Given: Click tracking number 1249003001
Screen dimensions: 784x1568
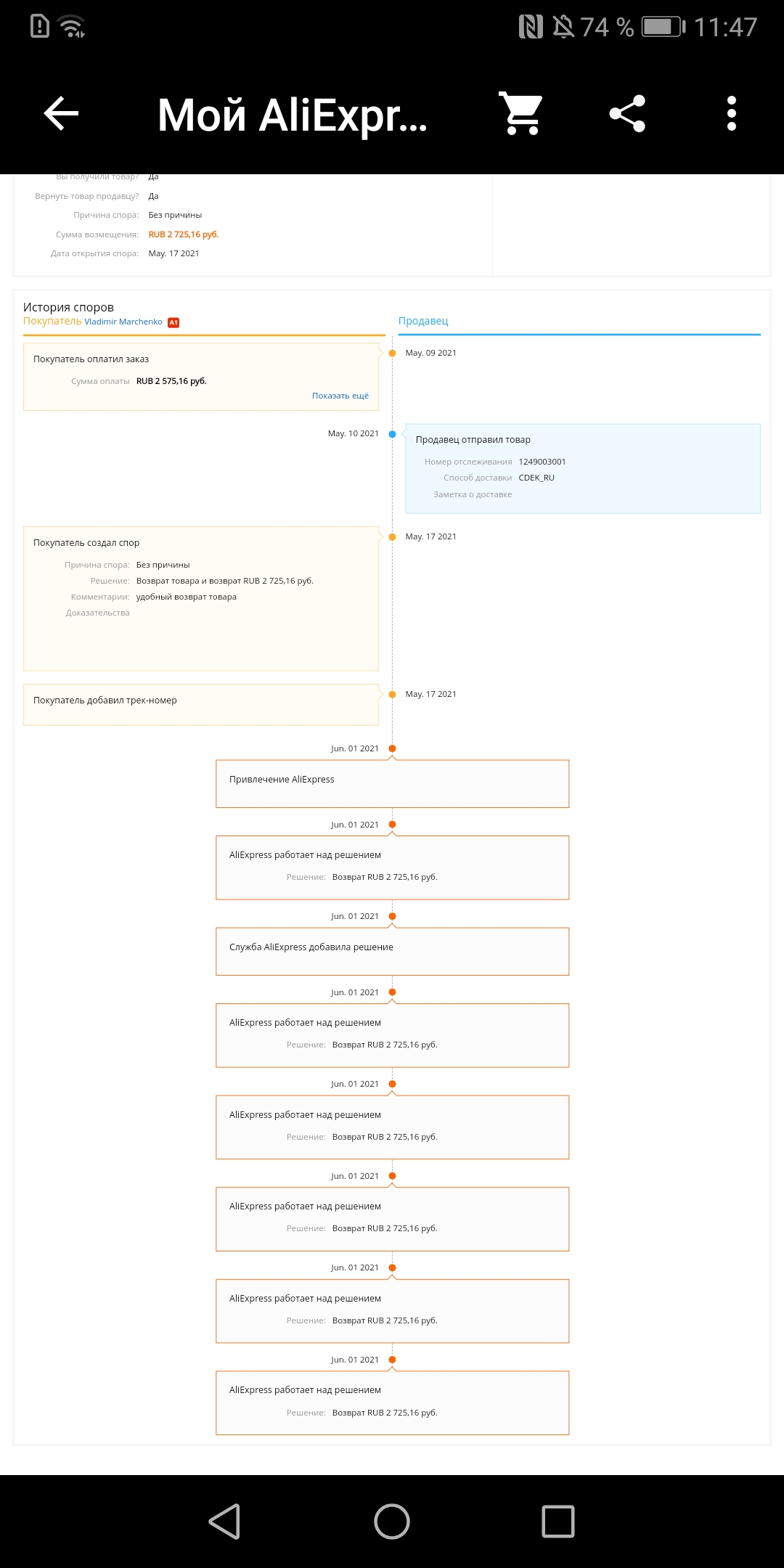Looking at the screenshot, I should [x=542, y=462].
